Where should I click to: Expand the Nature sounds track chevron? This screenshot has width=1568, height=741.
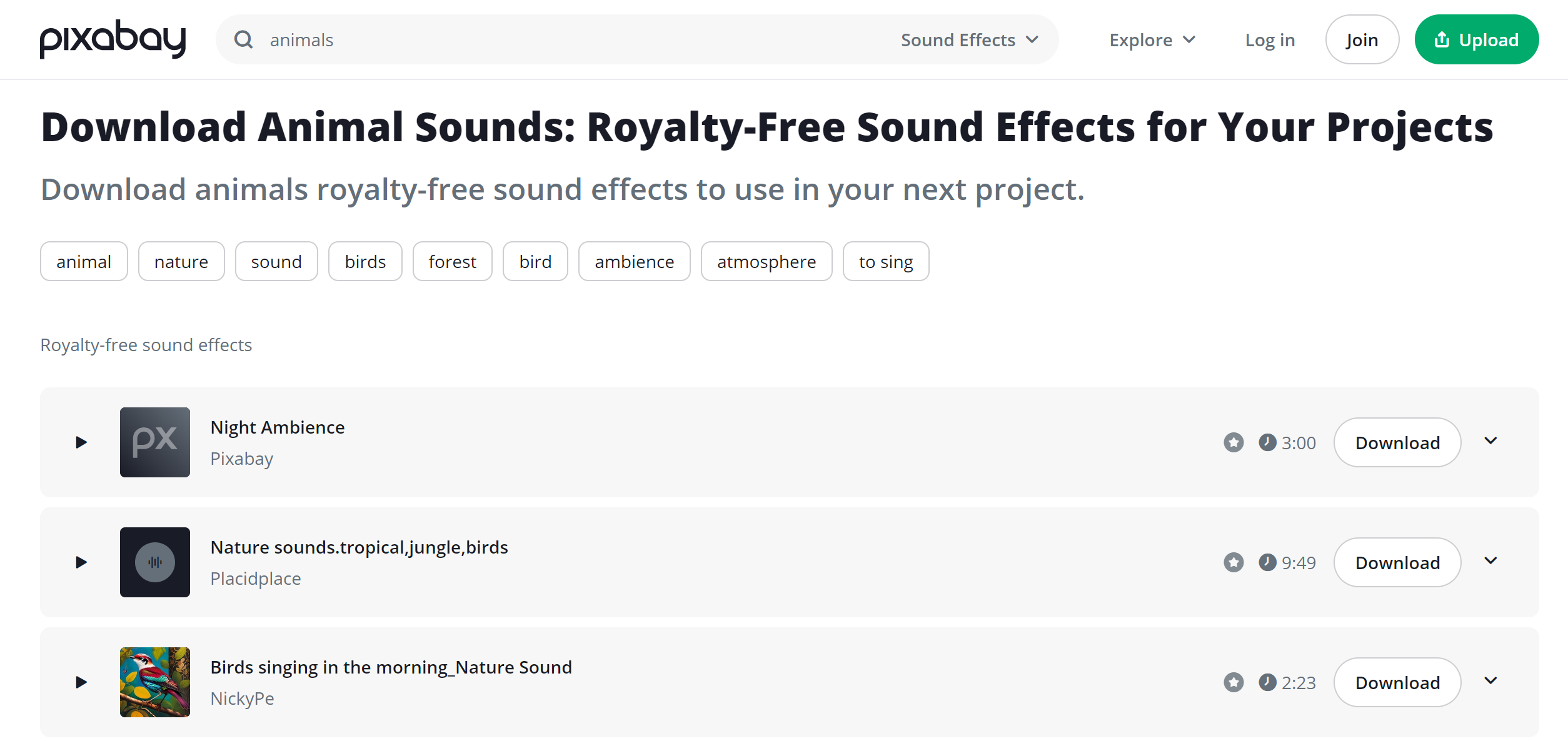tap(1491, 561)
